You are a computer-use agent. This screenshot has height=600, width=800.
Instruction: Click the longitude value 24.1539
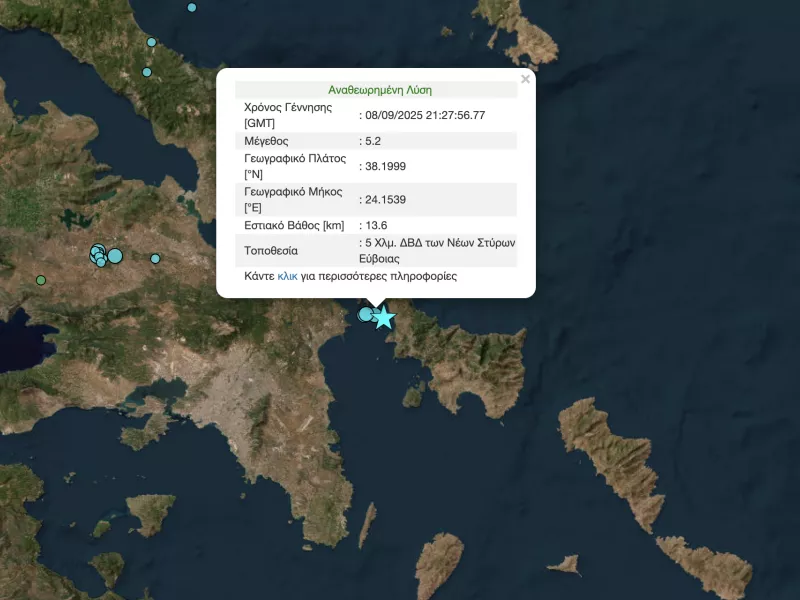click(x=385, y=199)
